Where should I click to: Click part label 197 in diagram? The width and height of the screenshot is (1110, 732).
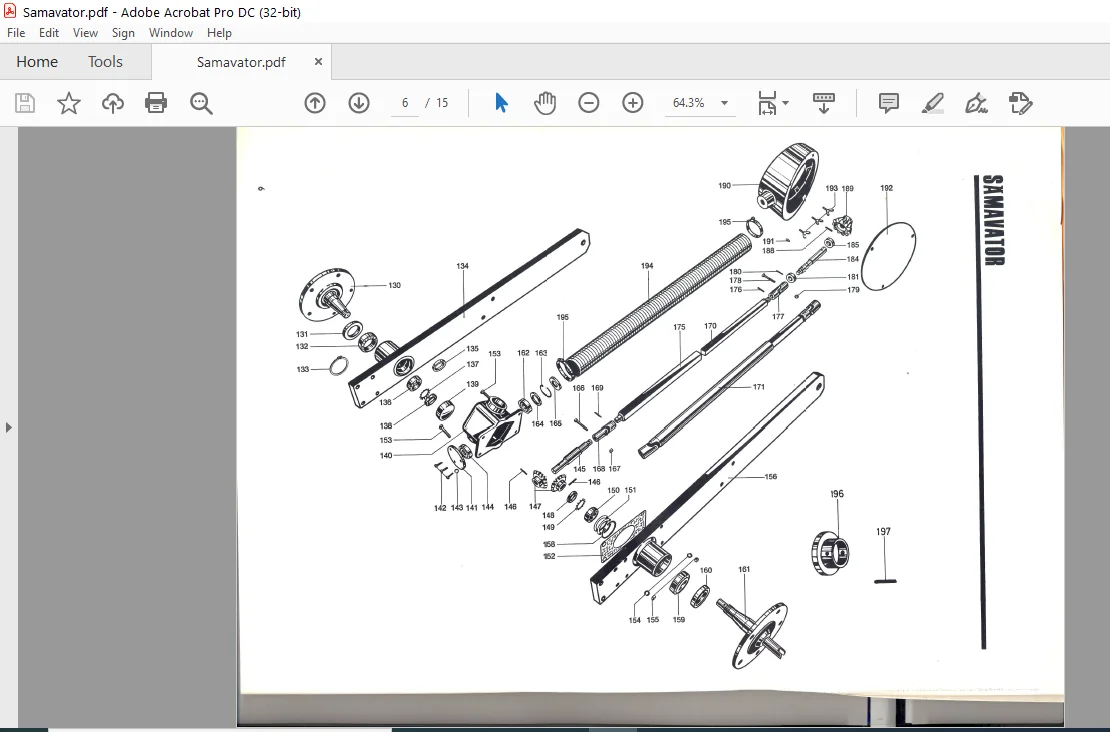click(883, 532)
